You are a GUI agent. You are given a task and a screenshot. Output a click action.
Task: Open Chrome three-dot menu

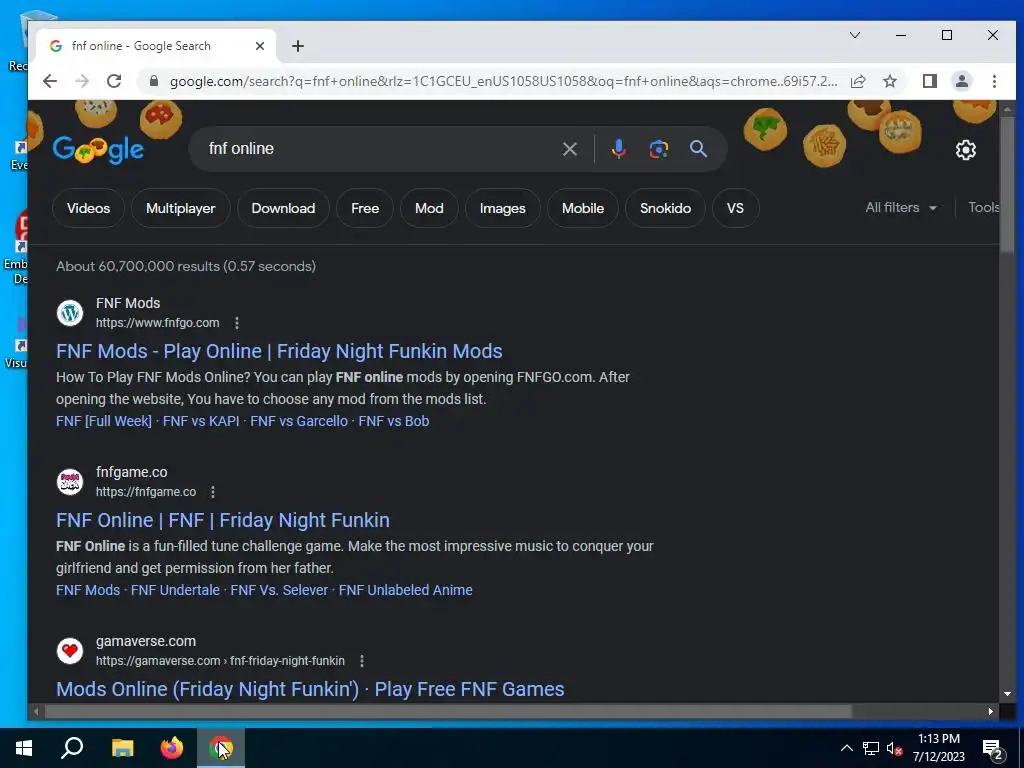point(994,81)
